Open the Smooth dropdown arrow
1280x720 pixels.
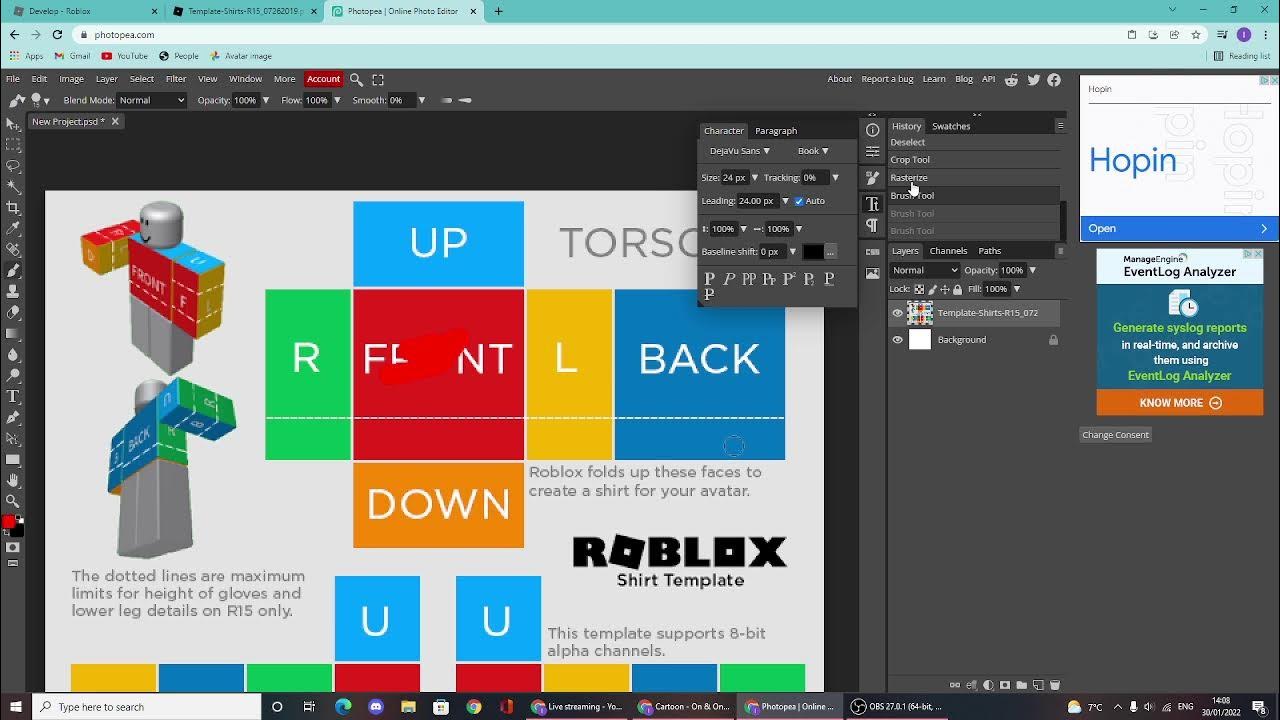point(421,100)
